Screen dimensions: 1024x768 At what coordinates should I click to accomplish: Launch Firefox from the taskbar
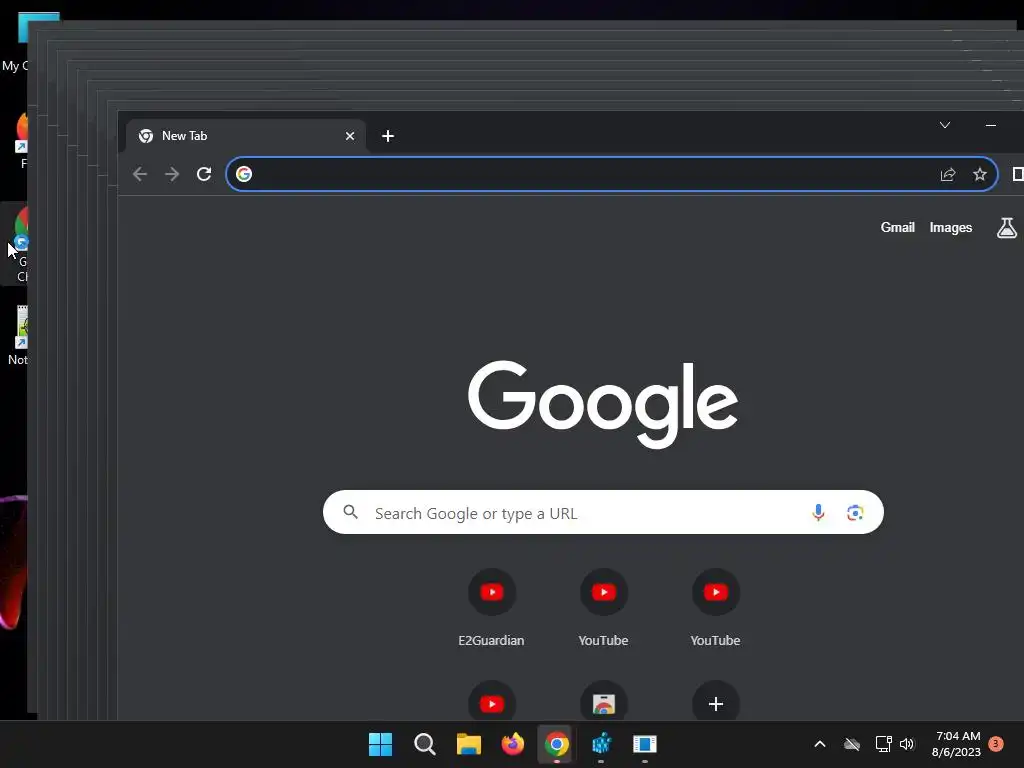point(513,744)
